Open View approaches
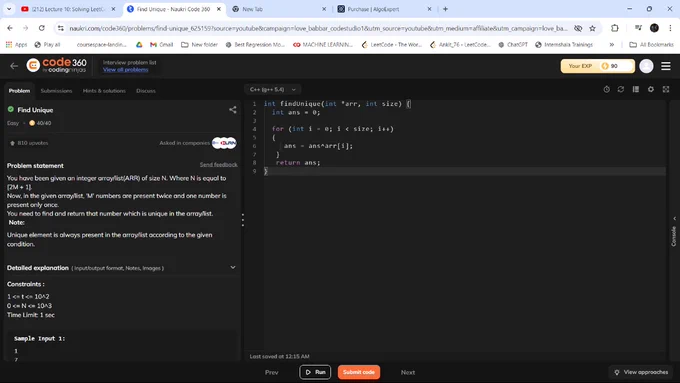Screen dimensions: 680x383 [x=641, y=372]
